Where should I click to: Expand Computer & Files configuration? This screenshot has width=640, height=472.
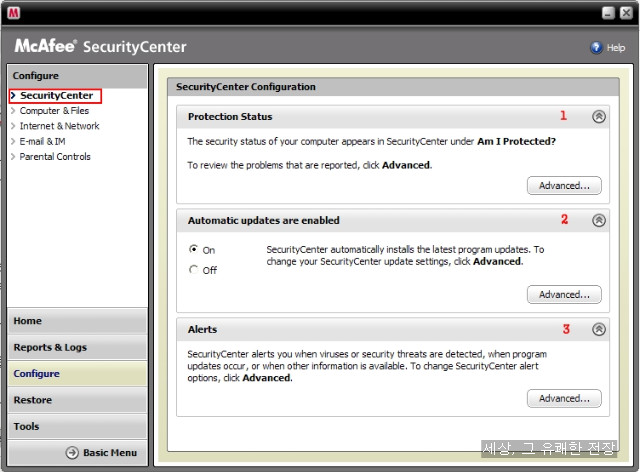[x=54, y=111]
